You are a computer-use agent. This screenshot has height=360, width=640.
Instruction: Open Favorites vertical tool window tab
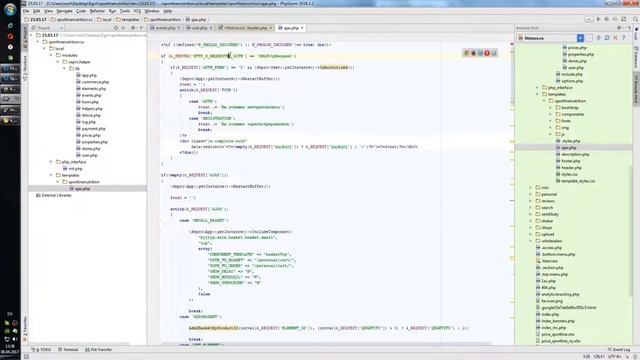click(x=25, y=328)
